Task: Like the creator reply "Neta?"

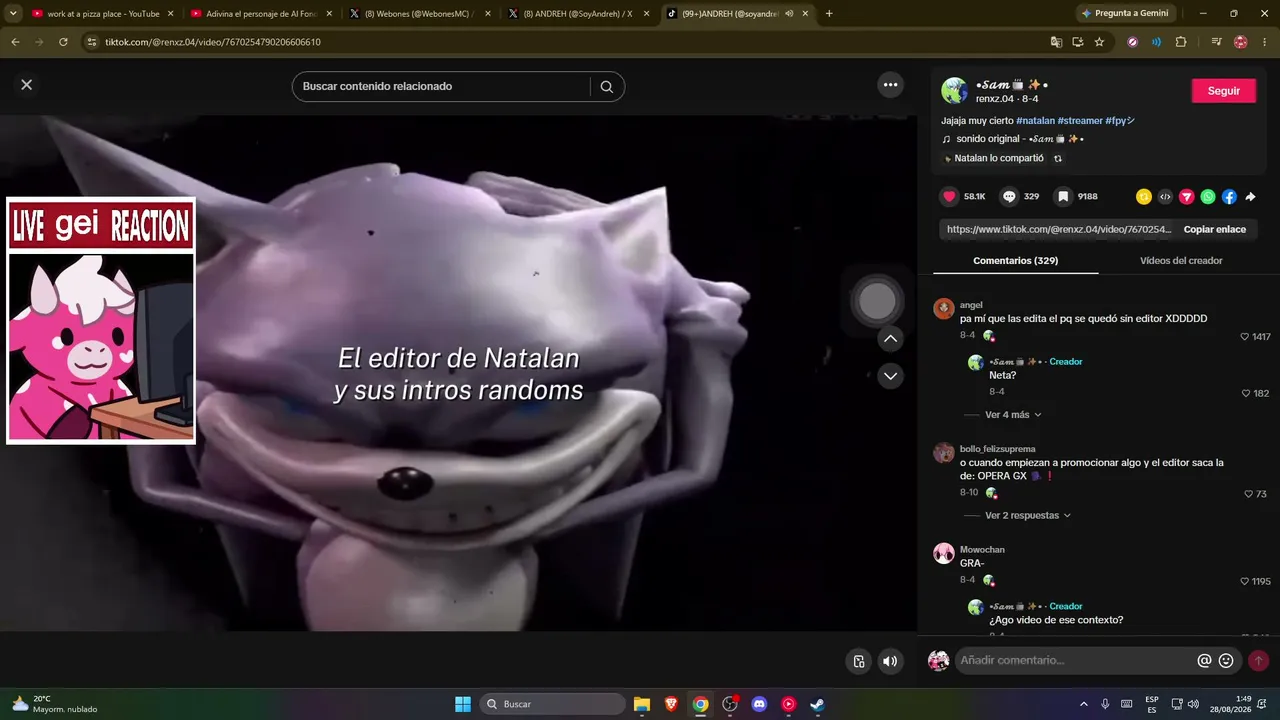Action: coord(1246,394)
